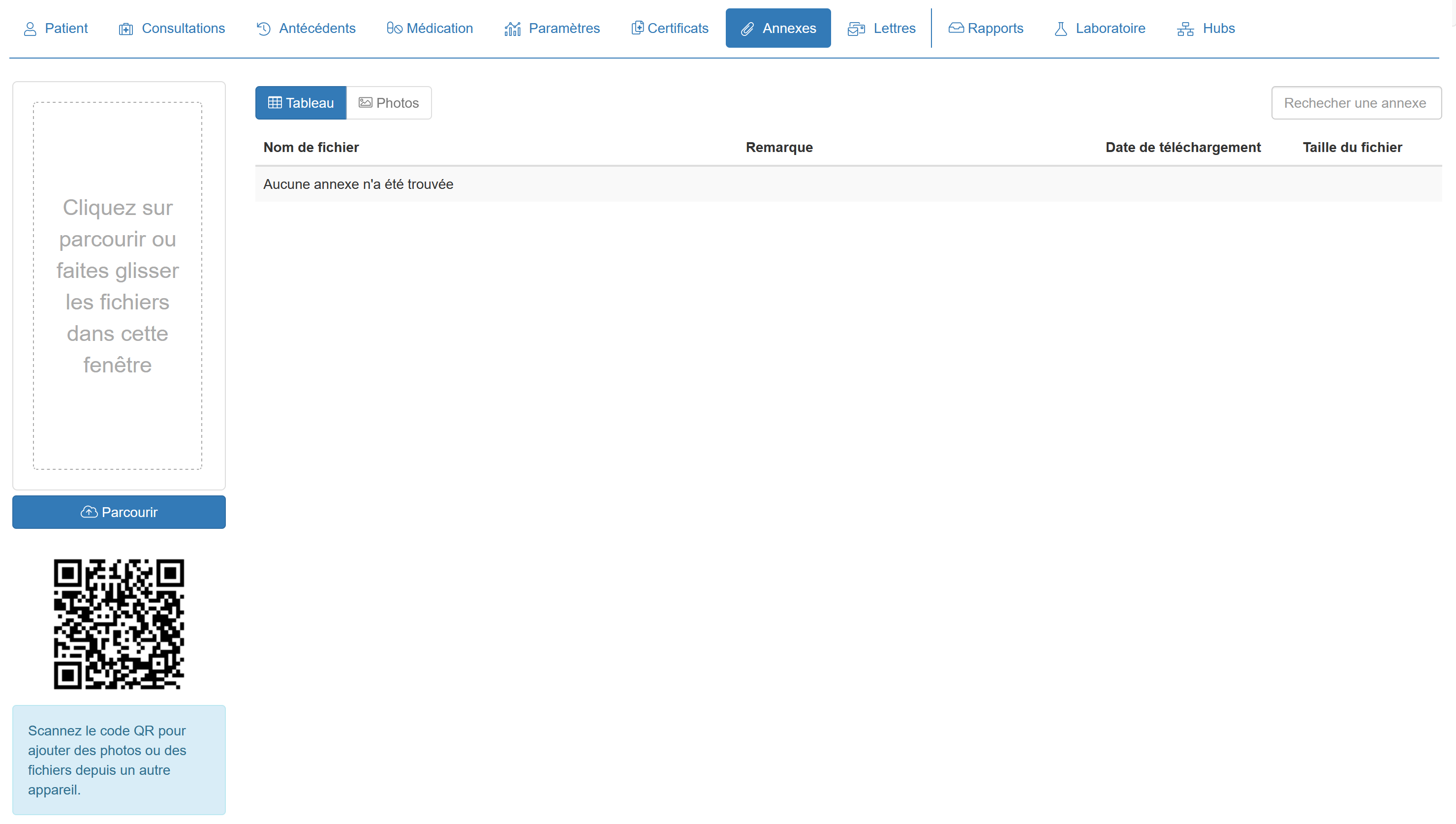
Task: Click the Rapports inbox icon
Action: coord(956,28)
